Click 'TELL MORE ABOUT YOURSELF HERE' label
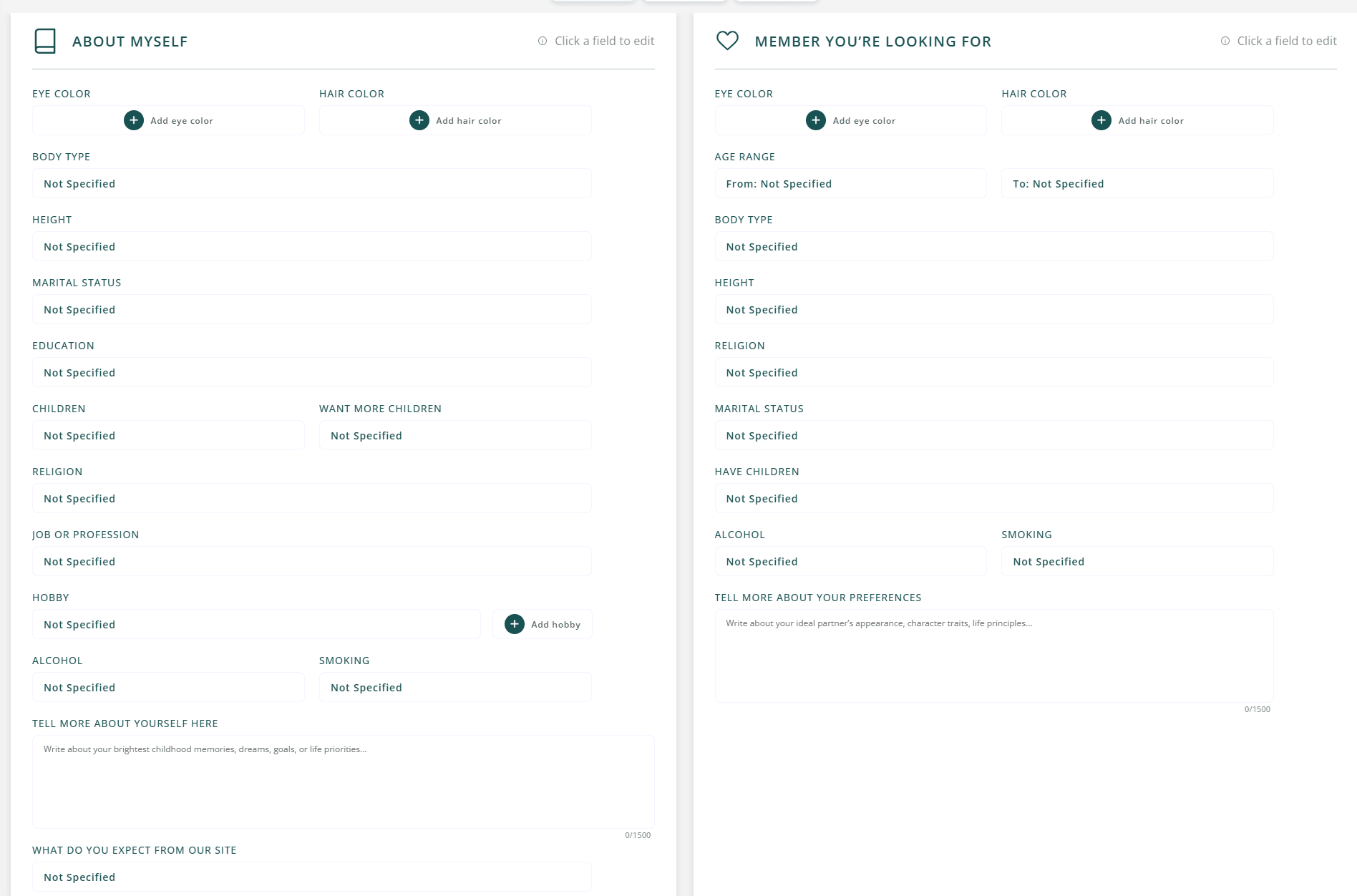This screenshot has width=1357, height=896. point(125,724)
